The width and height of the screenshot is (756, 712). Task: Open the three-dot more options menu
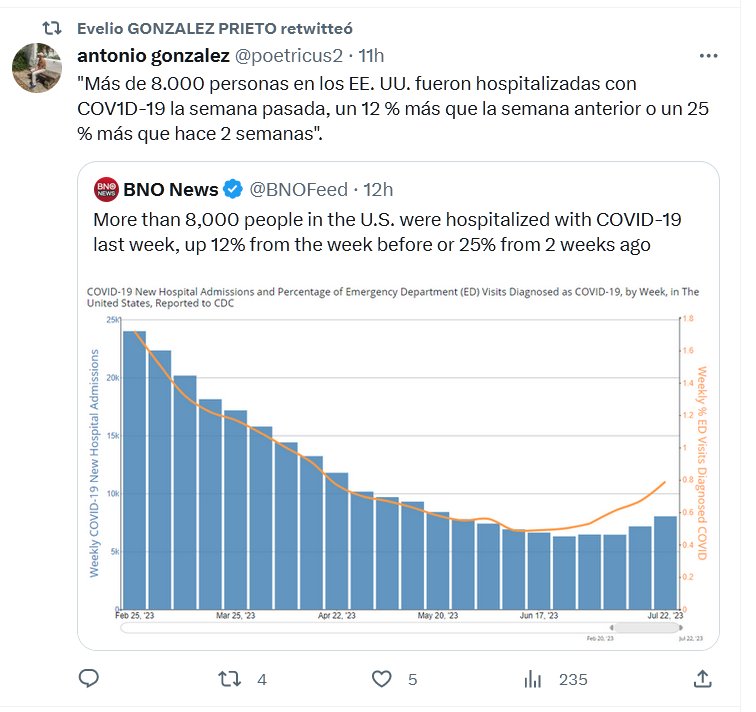pos(708,55)
